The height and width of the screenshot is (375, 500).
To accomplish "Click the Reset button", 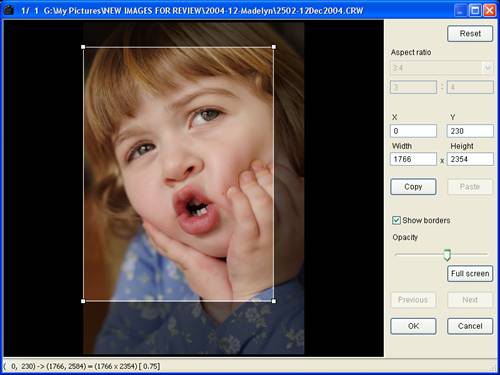I will (470, 34).
